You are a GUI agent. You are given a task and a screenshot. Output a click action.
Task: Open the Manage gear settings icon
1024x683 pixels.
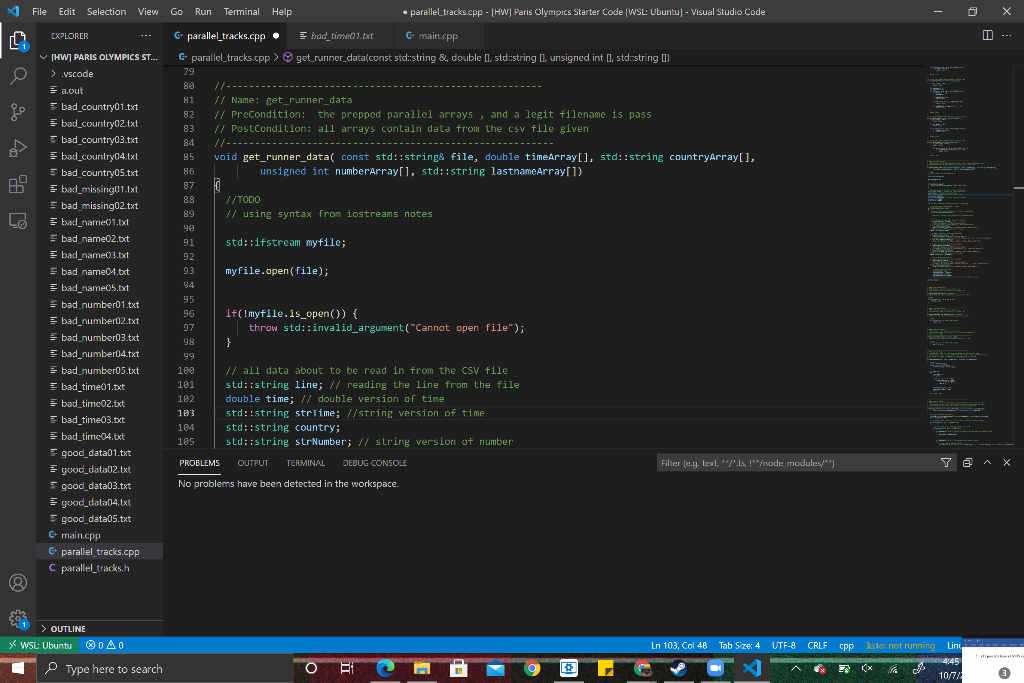[x=18, y=617]
